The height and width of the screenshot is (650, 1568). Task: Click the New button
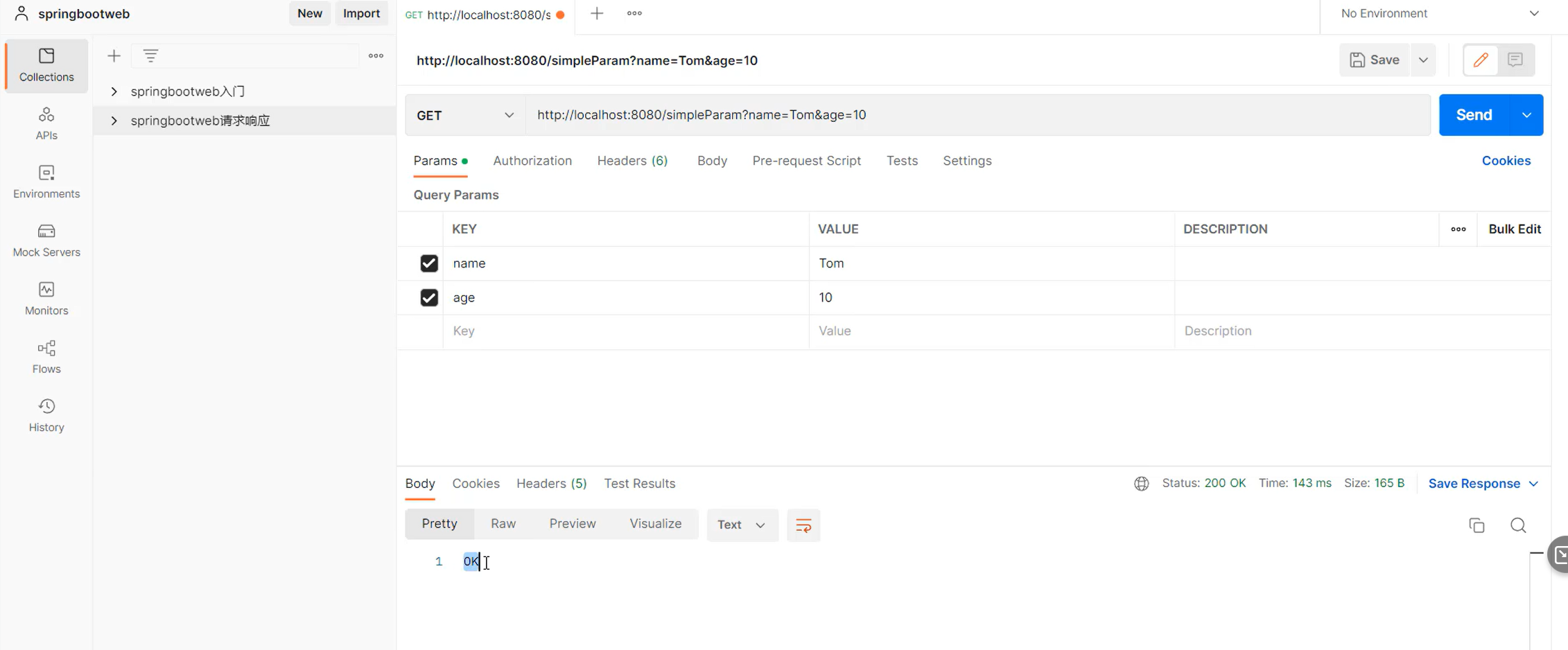point(309,13)
